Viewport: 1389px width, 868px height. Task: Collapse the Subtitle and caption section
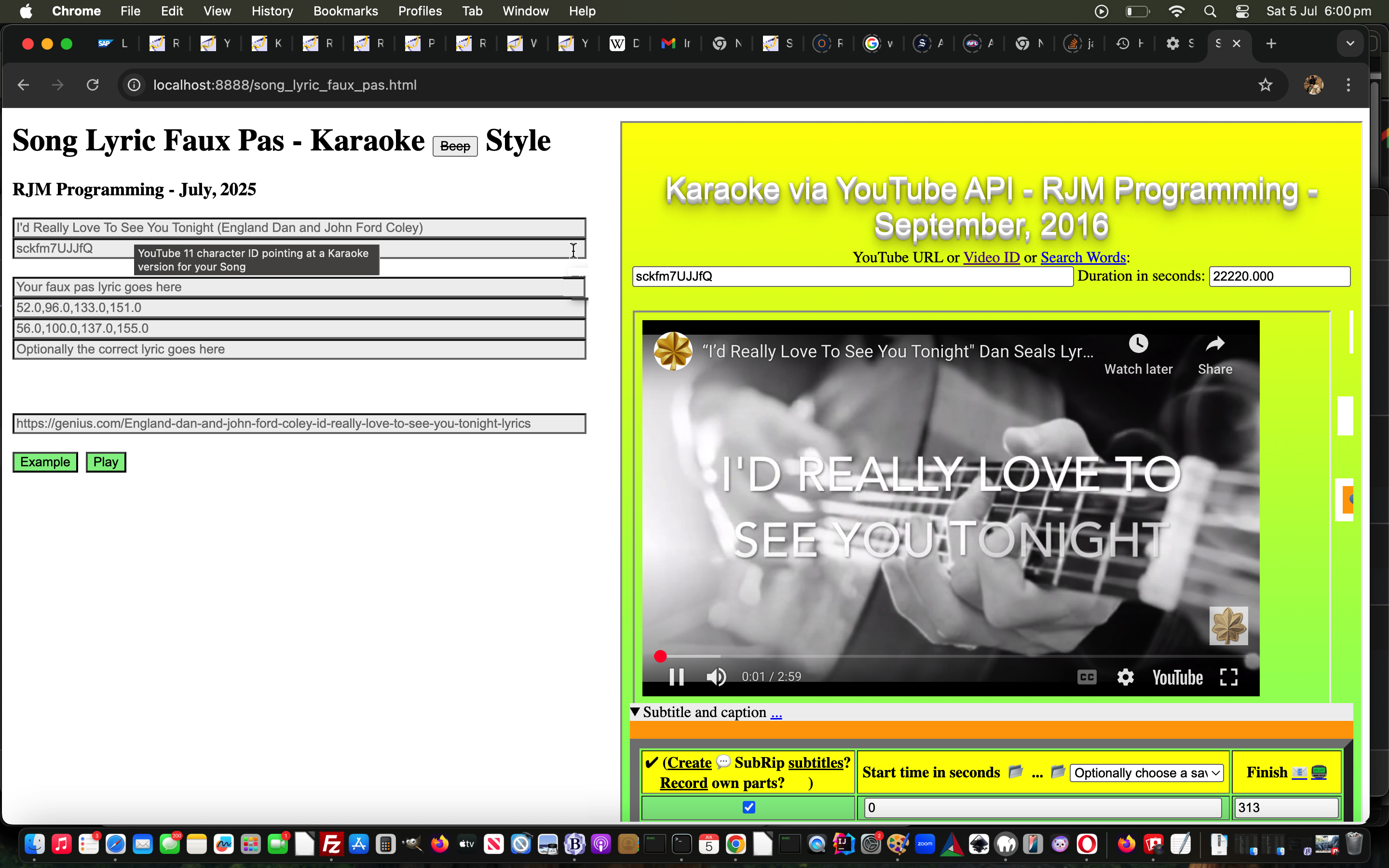635,712
